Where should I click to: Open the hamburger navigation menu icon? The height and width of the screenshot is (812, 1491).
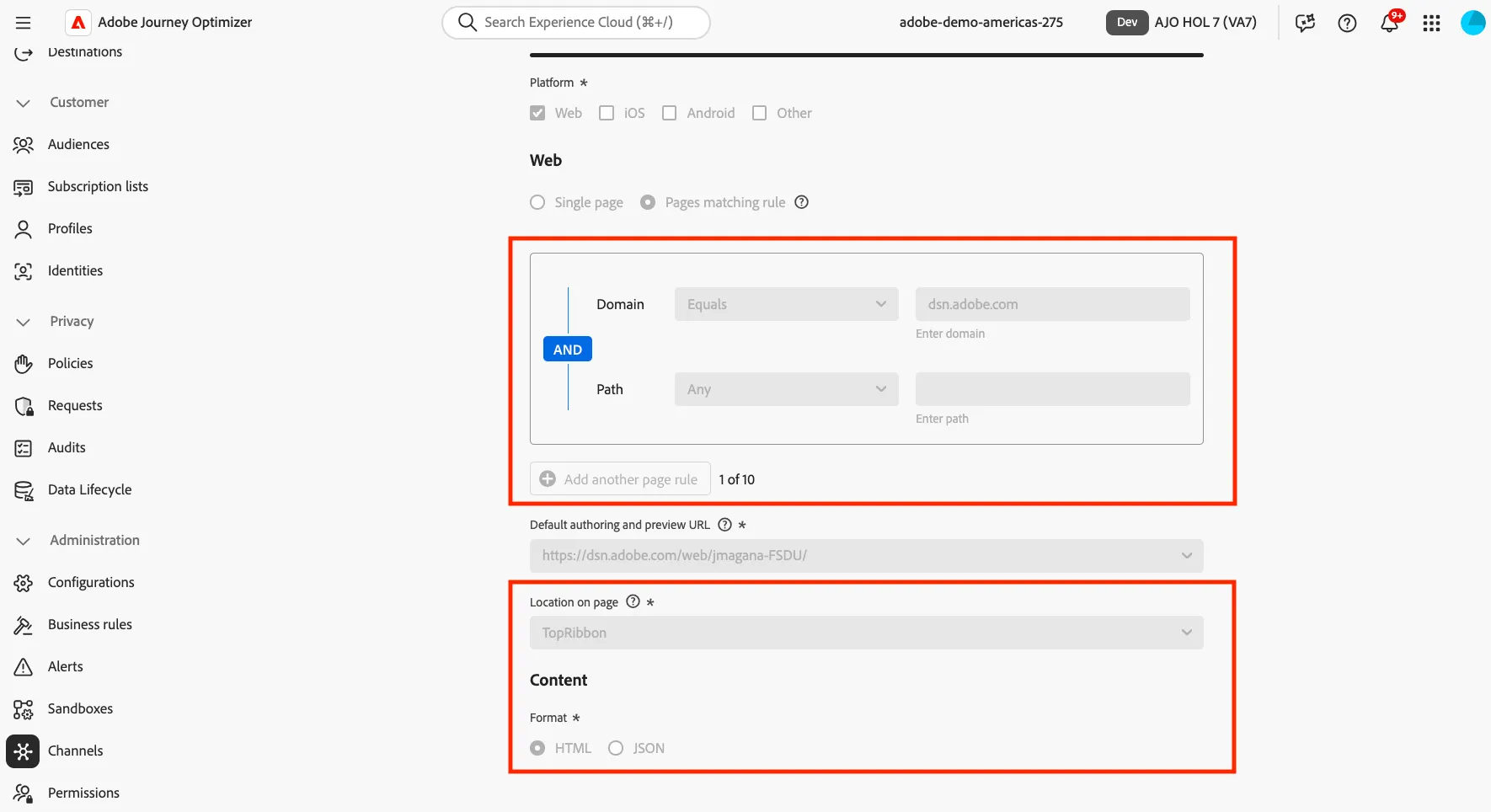coord(23,23)
